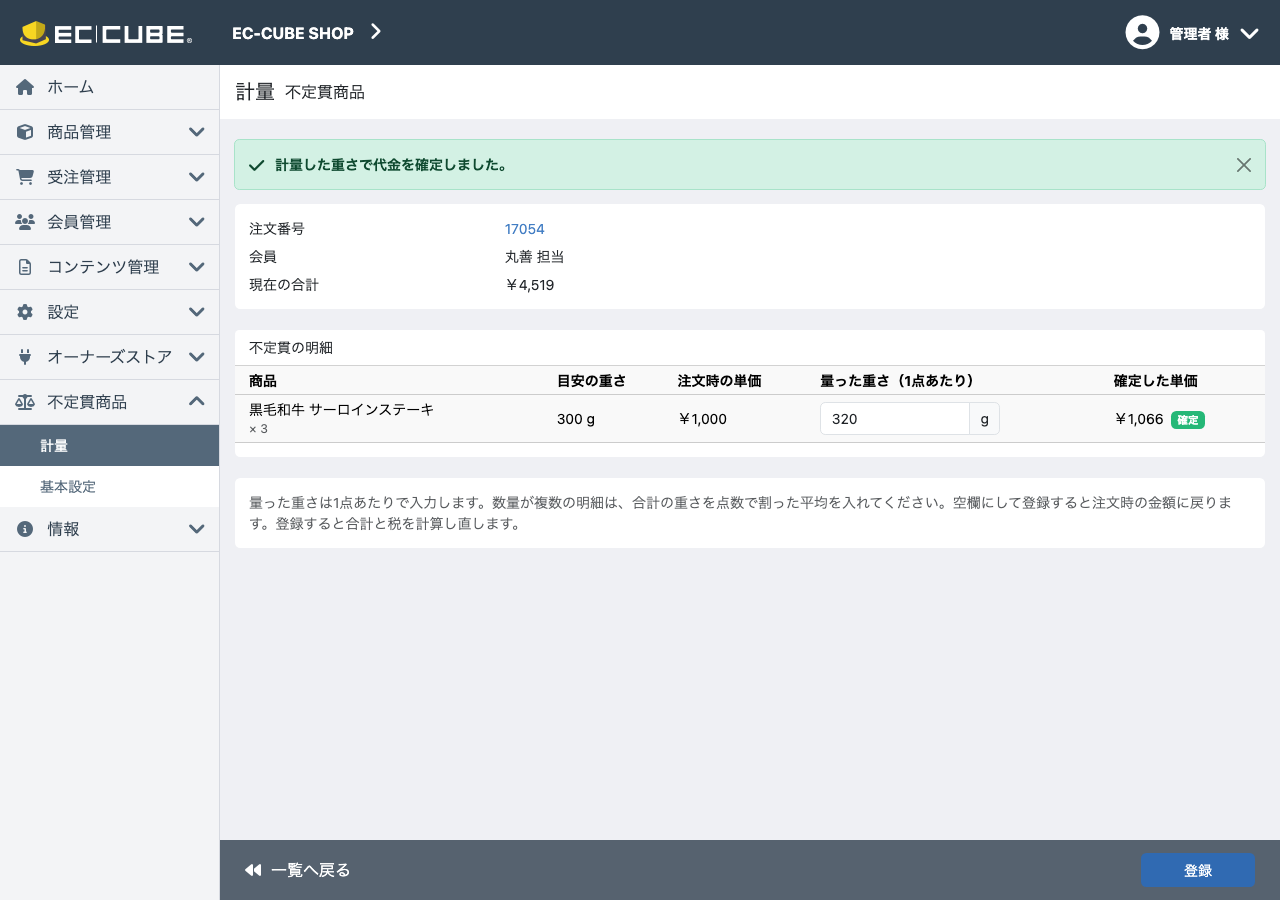Click the people icon for 会員管理
The width and height of the screenshot is (1280, 900).
(25, 222)
